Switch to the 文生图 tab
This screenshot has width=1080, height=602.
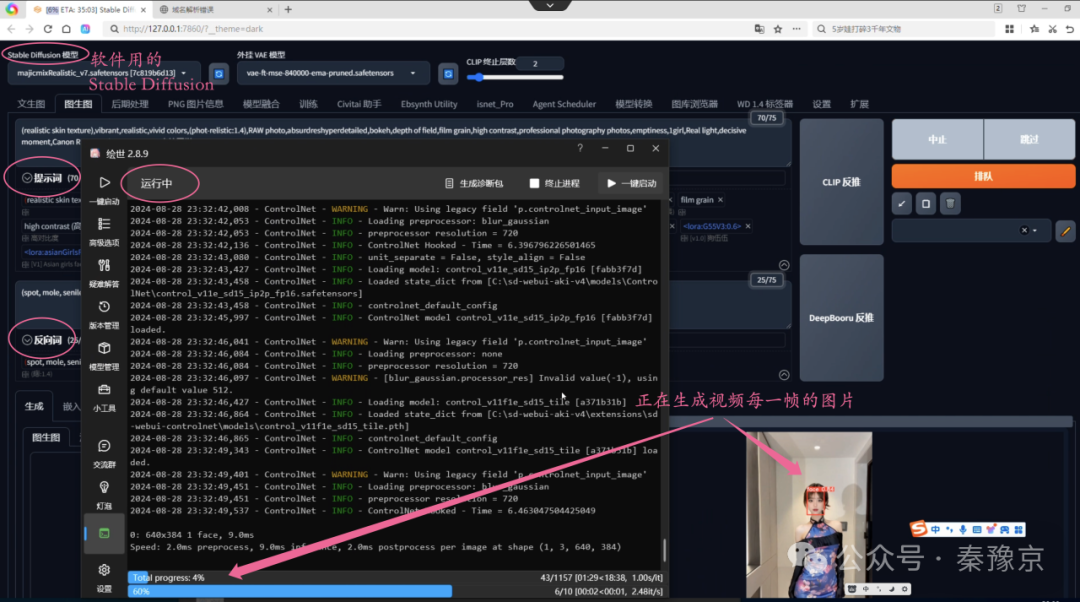(32, 104)
